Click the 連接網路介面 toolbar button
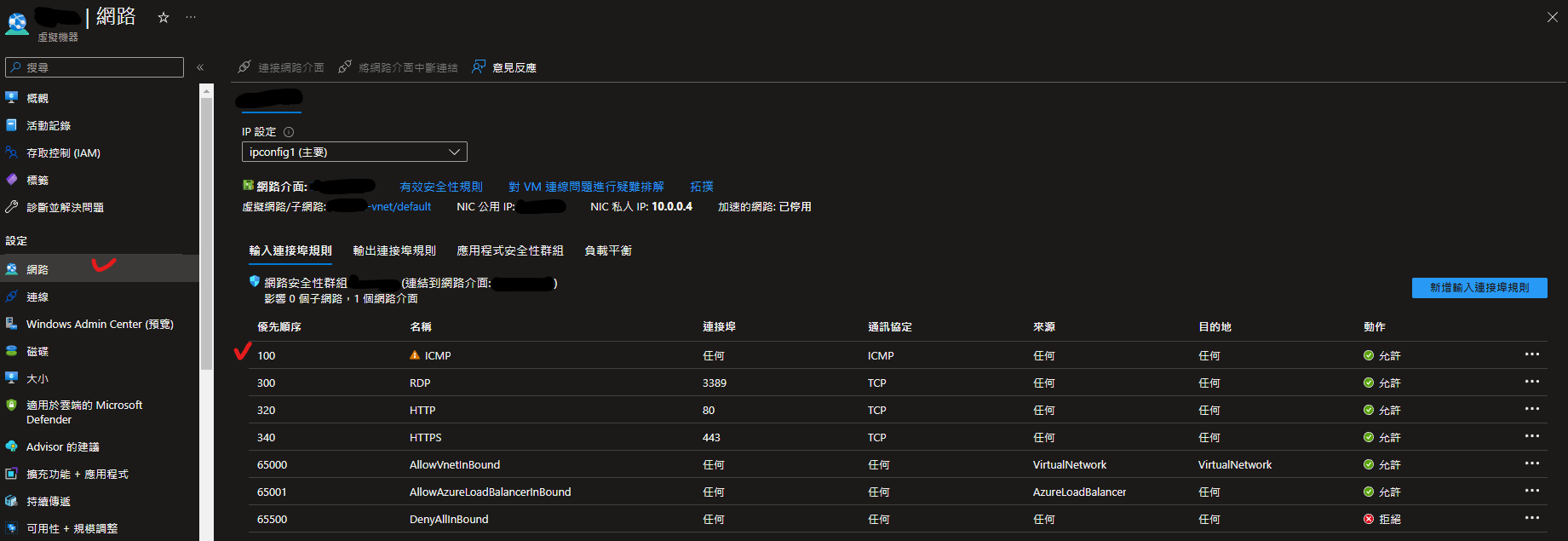 click(x=281, y=67)
